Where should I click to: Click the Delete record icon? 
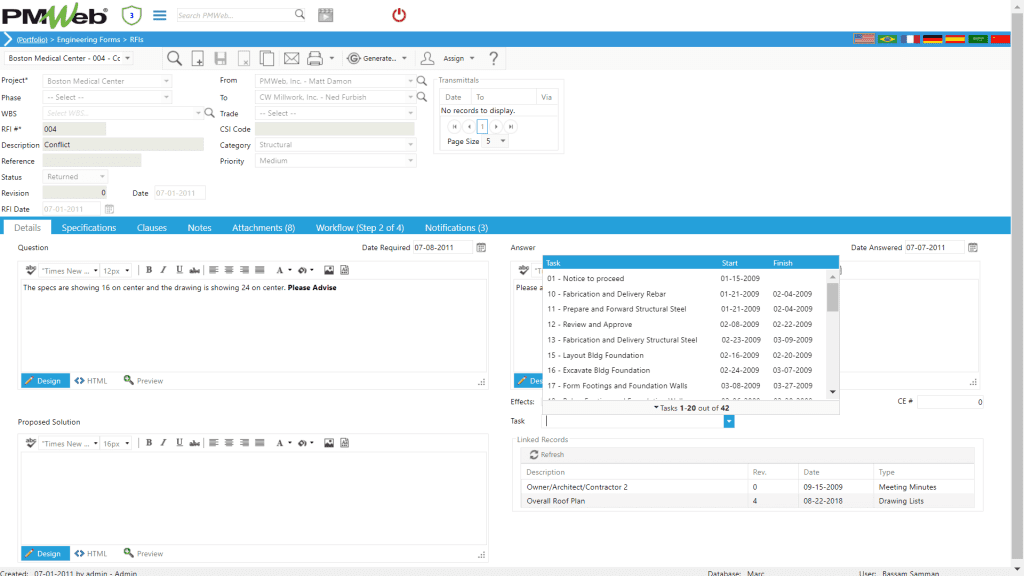(x=244, y=58)
